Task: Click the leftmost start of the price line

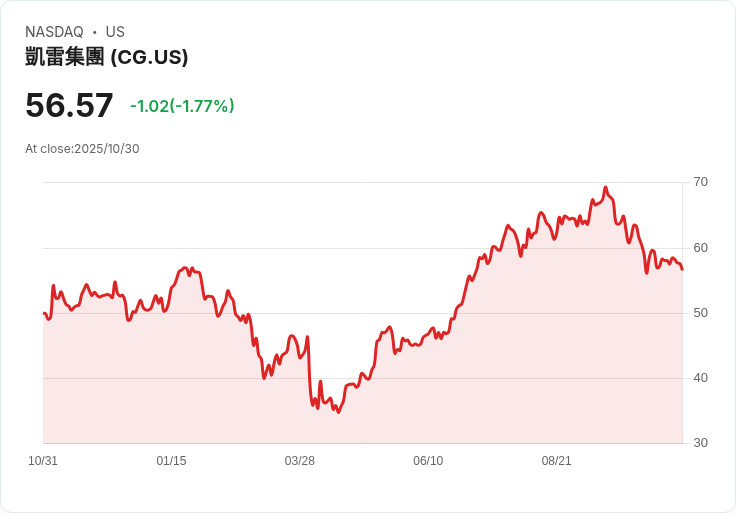Action: 44,313
